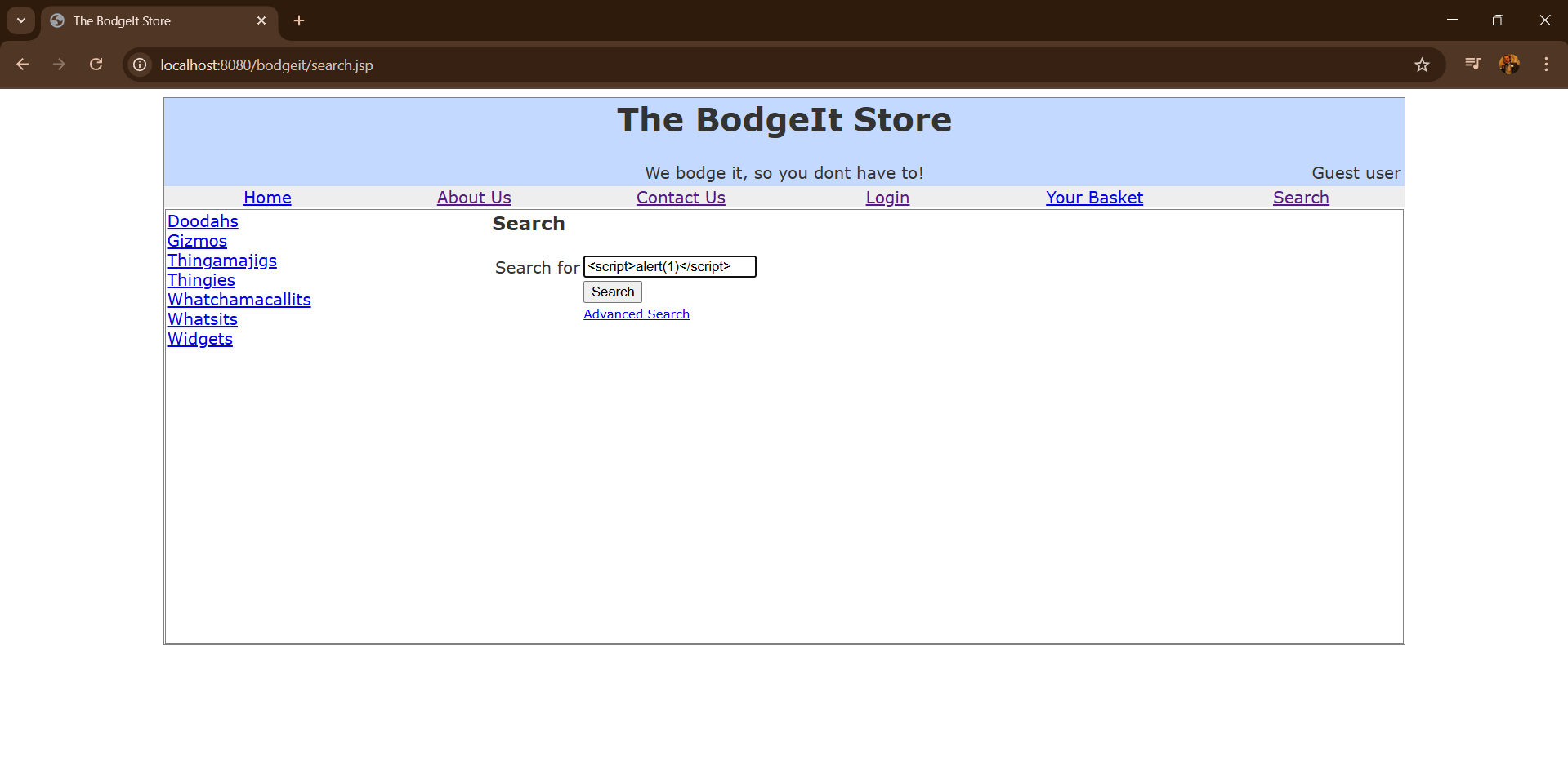1568x784 pixels.
Task: Navigate to Contact Us
Action: click(x=681, y=198)
